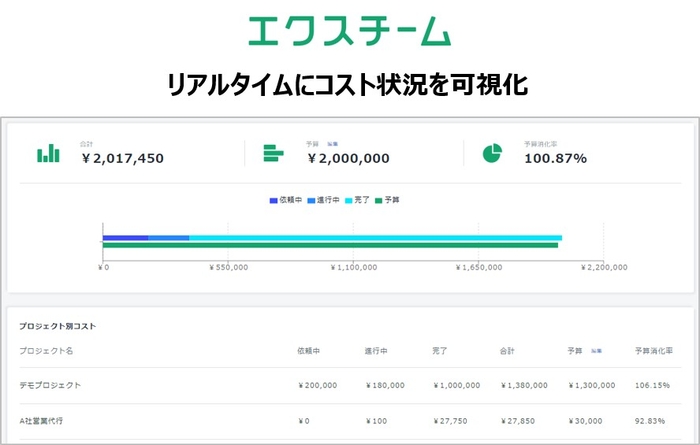Click the 完了 column header in table

point(440,351)
